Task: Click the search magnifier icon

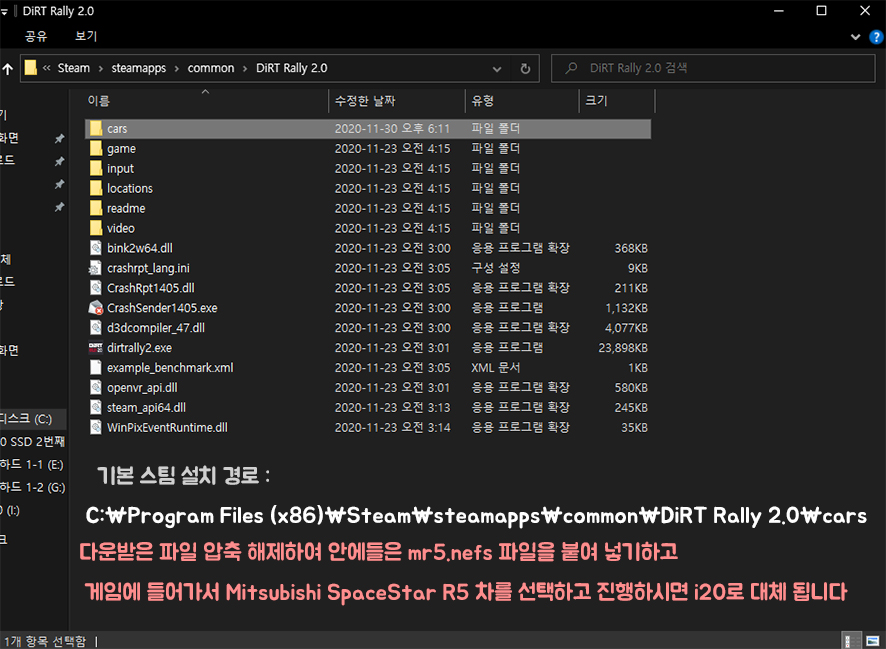Action: [571, 68]
